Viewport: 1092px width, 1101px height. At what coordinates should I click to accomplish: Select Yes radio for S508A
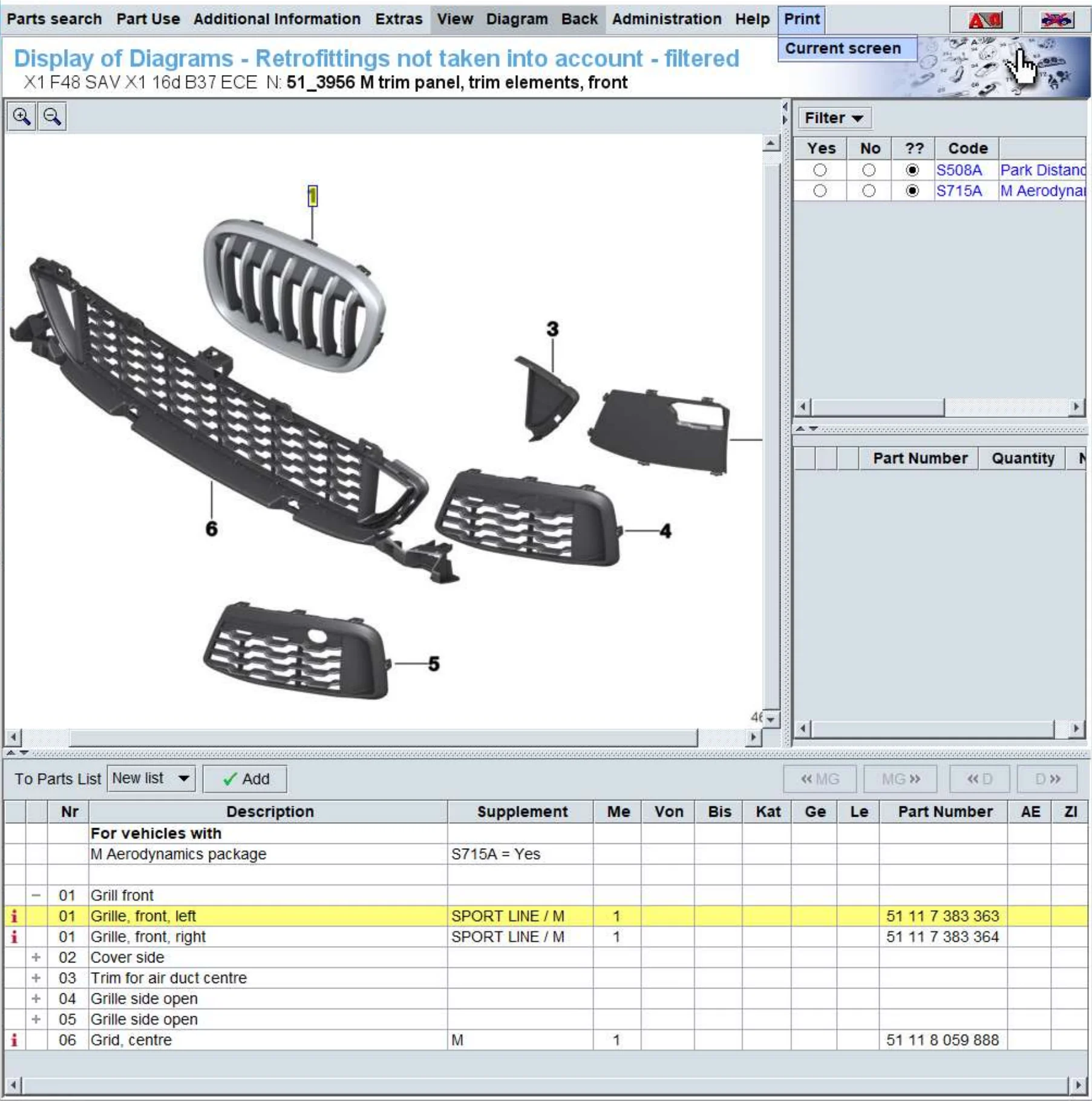(x=820, y=170)
